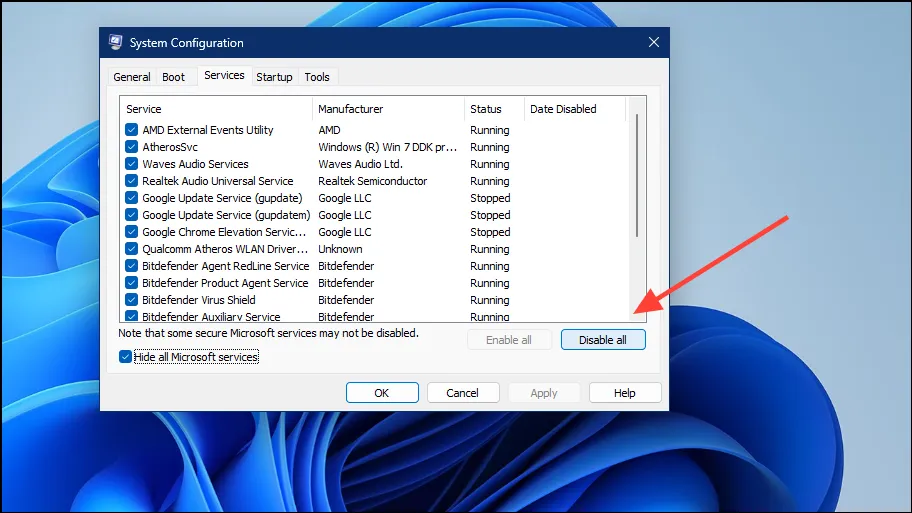The width and height of the screenshot is (912, 513).
Task: Click Stopped status for gupdate service
Action: pos(490,198)
